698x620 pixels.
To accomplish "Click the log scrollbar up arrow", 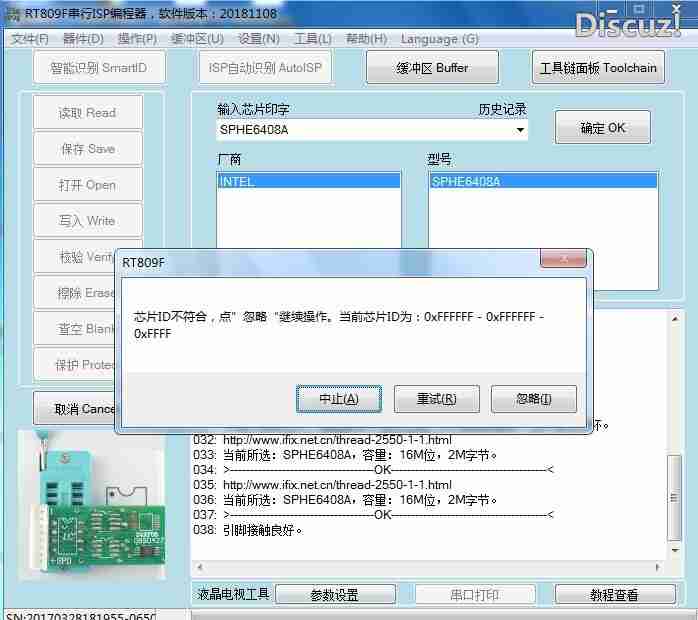I will (675, 318).
